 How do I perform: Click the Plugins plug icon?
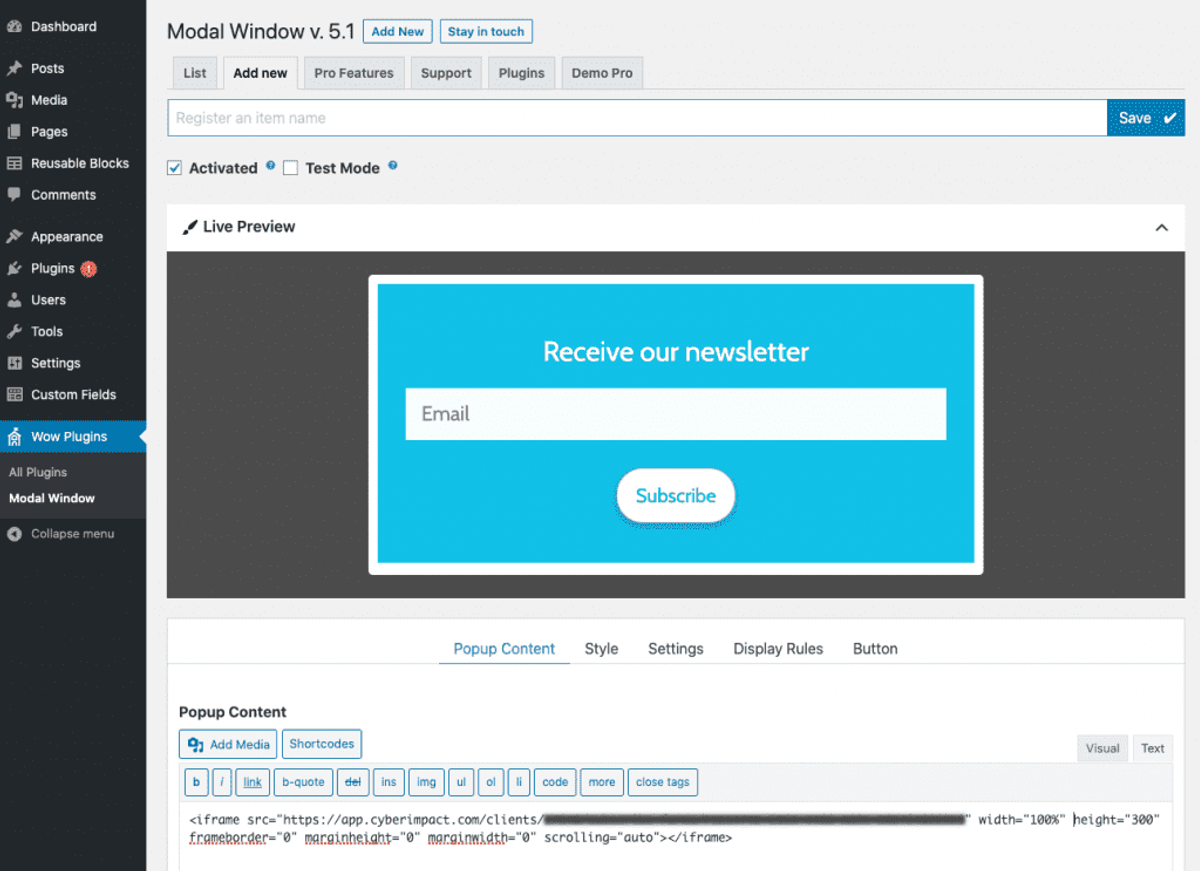coord(14,269)
